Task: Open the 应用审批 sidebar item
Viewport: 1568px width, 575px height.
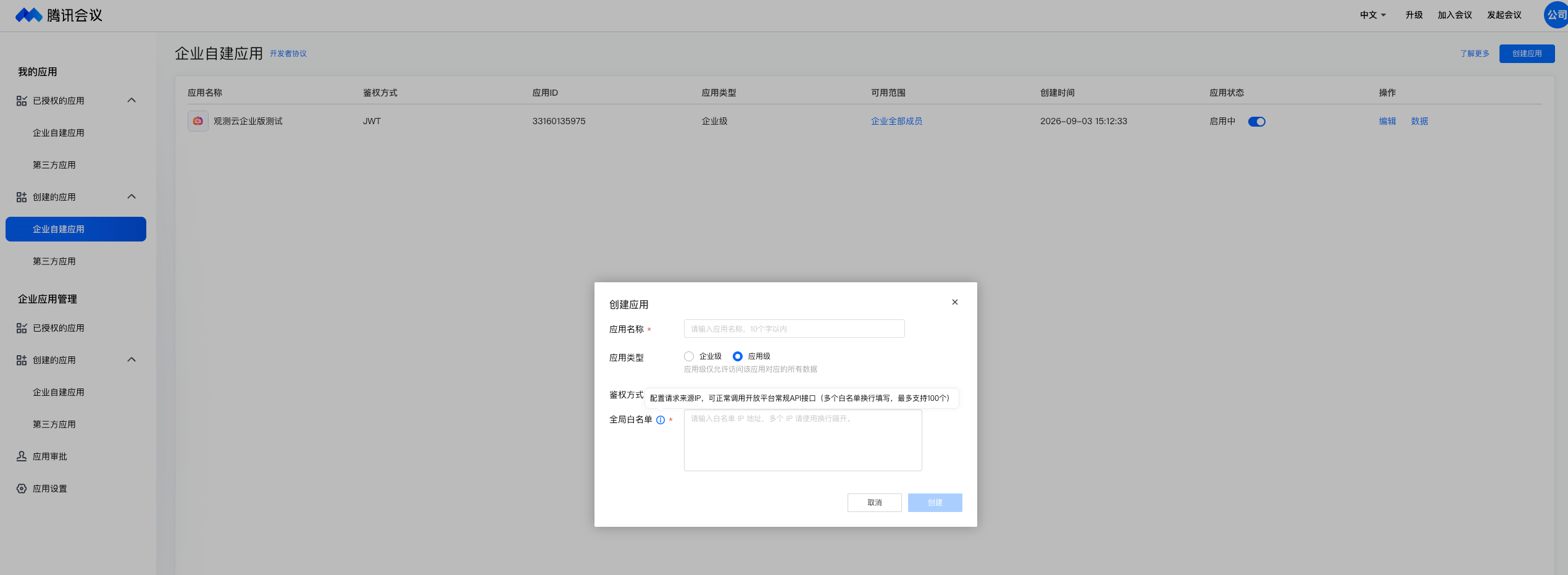Action: pyautogui.click(x=50, y=456)
